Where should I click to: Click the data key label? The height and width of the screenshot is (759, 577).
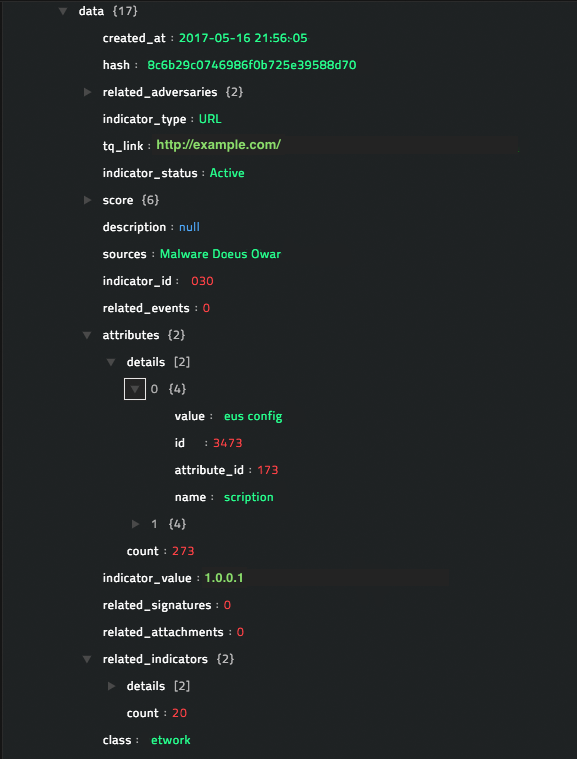click(x=91, y=11)
